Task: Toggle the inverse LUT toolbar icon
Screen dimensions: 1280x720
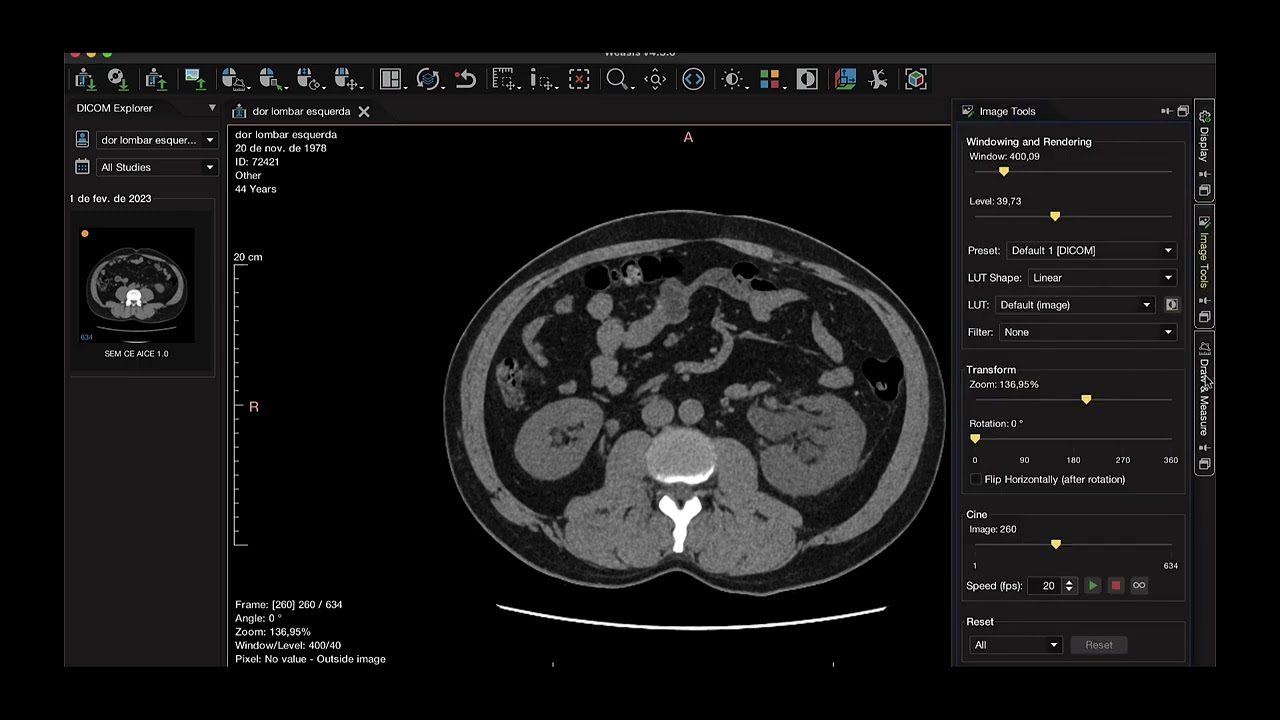Action: 807,79
